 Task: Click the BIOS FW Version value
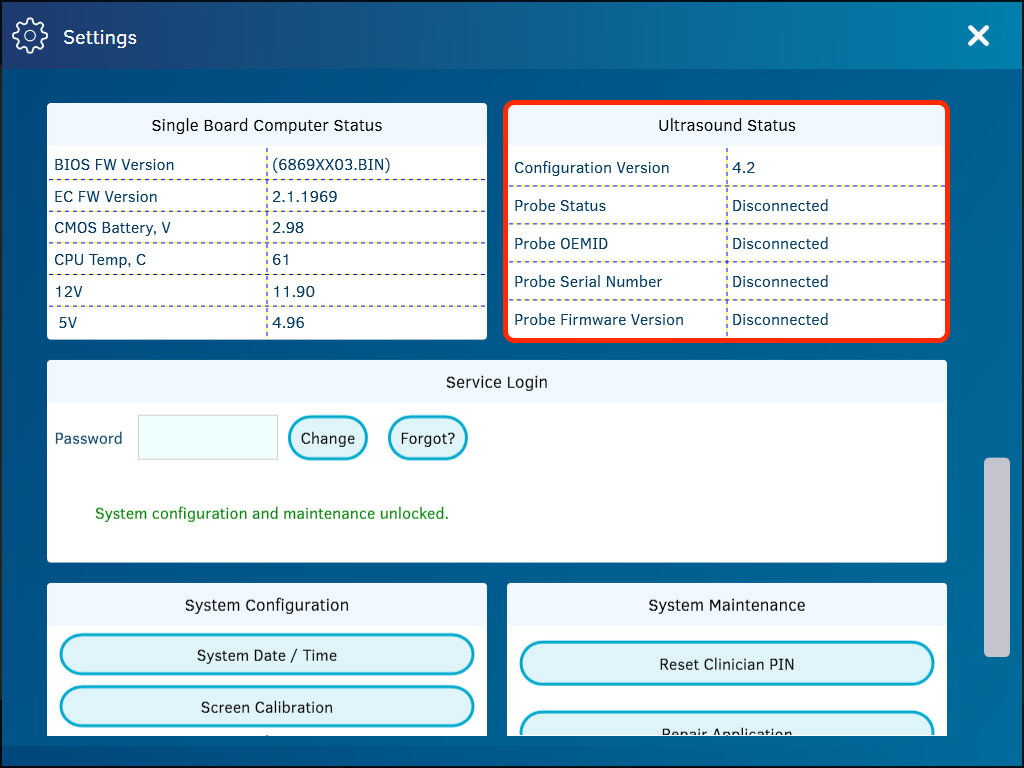pyautogui.click(x=331, y=165)
